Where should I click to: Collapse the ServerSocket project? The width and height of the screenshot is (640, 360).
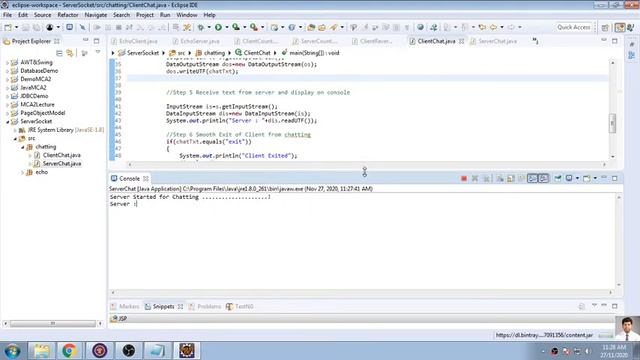(x=7, y=122)
